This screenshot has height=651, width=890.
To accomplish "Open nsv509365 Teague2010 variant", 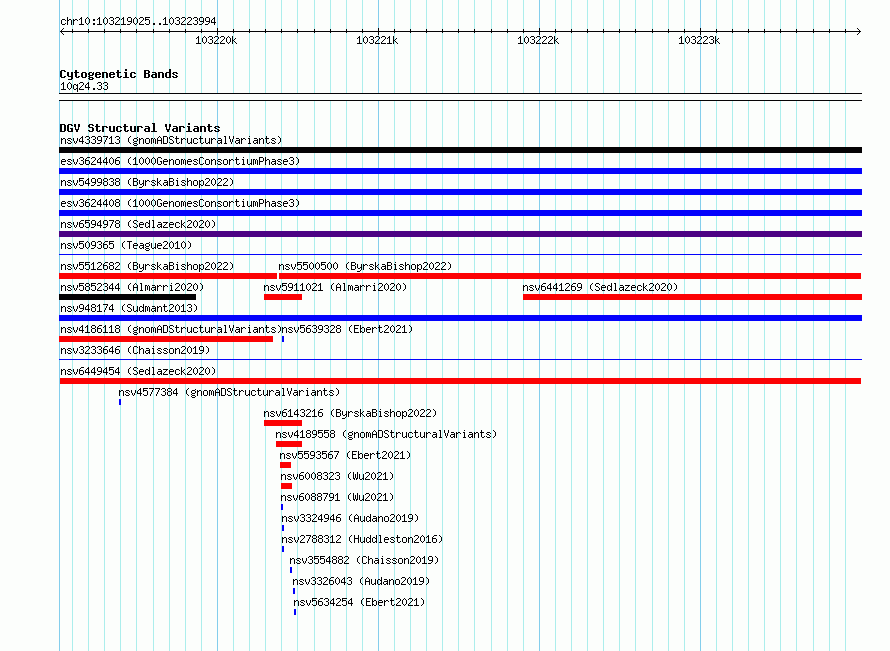I will (126, 245).
